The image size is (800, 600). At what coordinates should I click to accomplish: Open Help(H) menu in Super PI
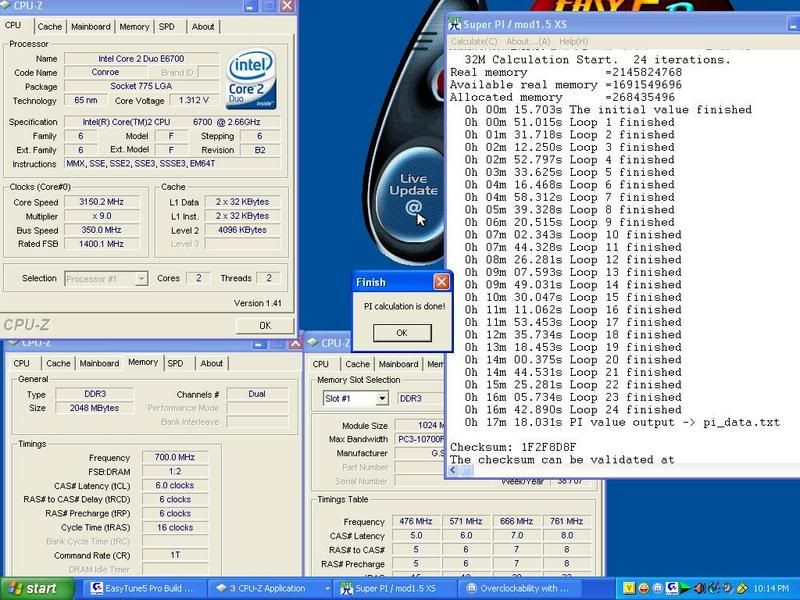pos(573,41)
